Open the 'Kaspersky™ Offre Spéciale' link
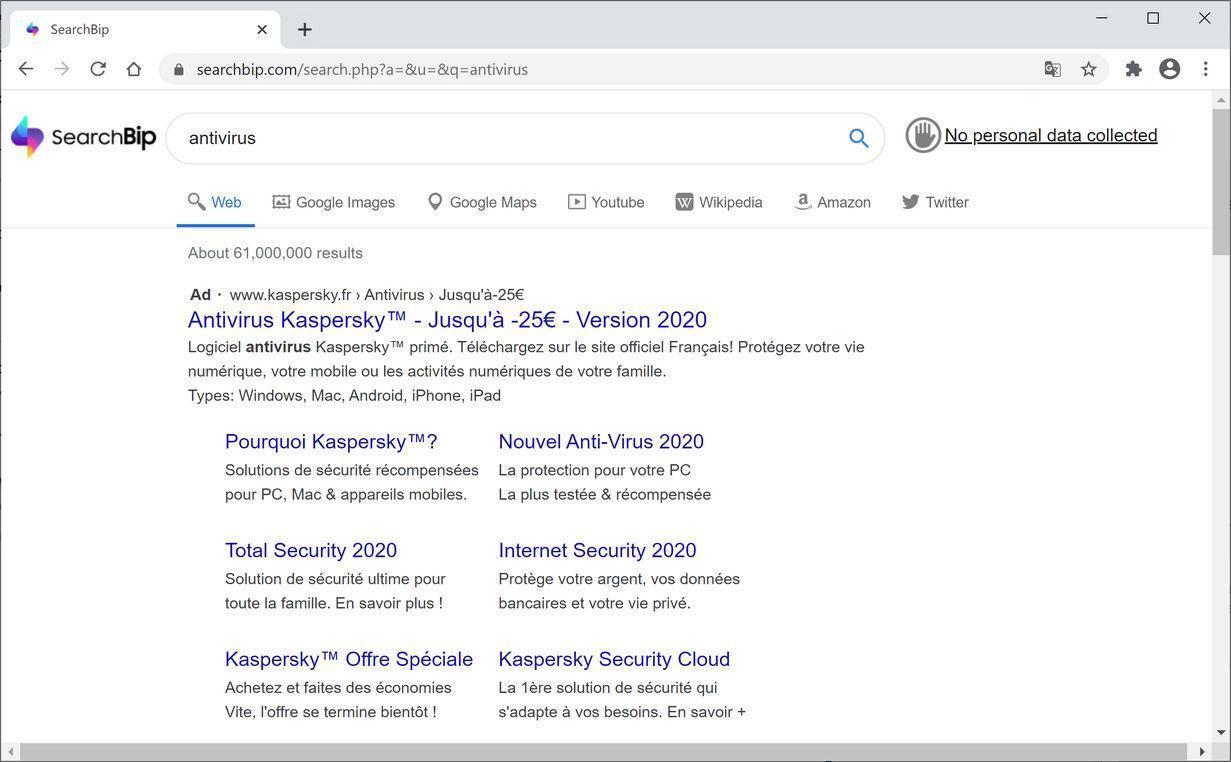Viewport: 1231px width, 762px height. 349,660
